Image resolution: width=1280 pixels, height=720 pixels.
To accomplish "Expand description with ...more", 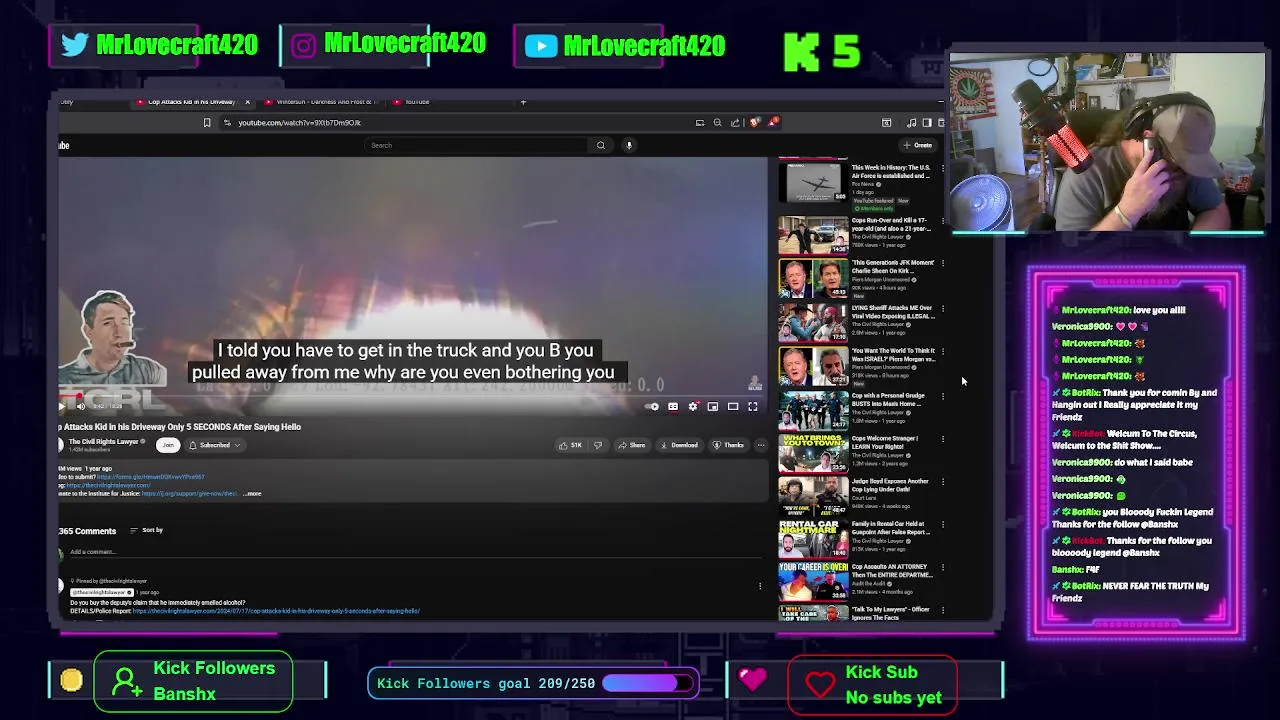I will click(252, 494).
